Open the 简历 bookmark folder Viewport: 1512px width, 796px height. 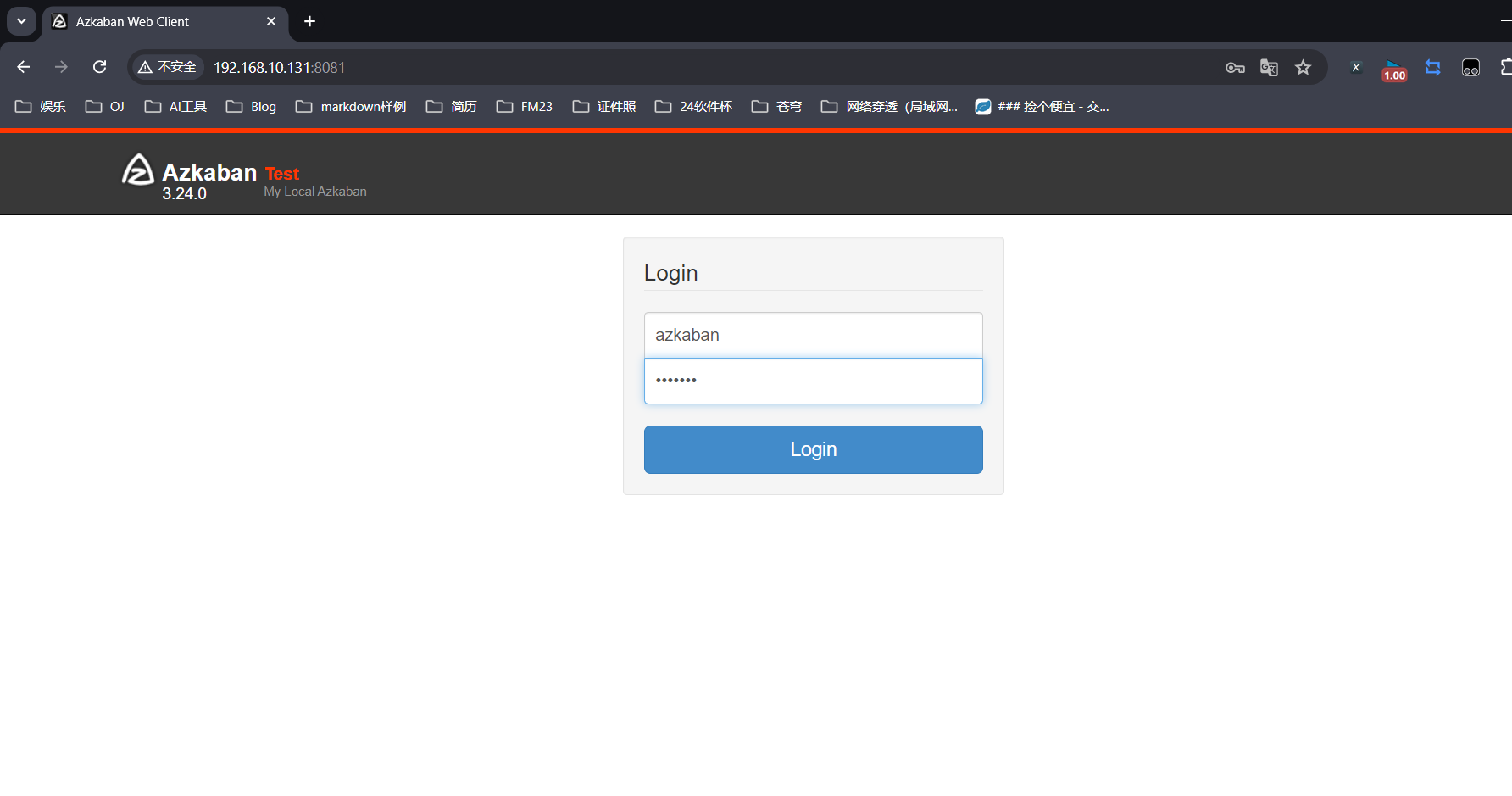pyautogui.click(x=451, y=106)
